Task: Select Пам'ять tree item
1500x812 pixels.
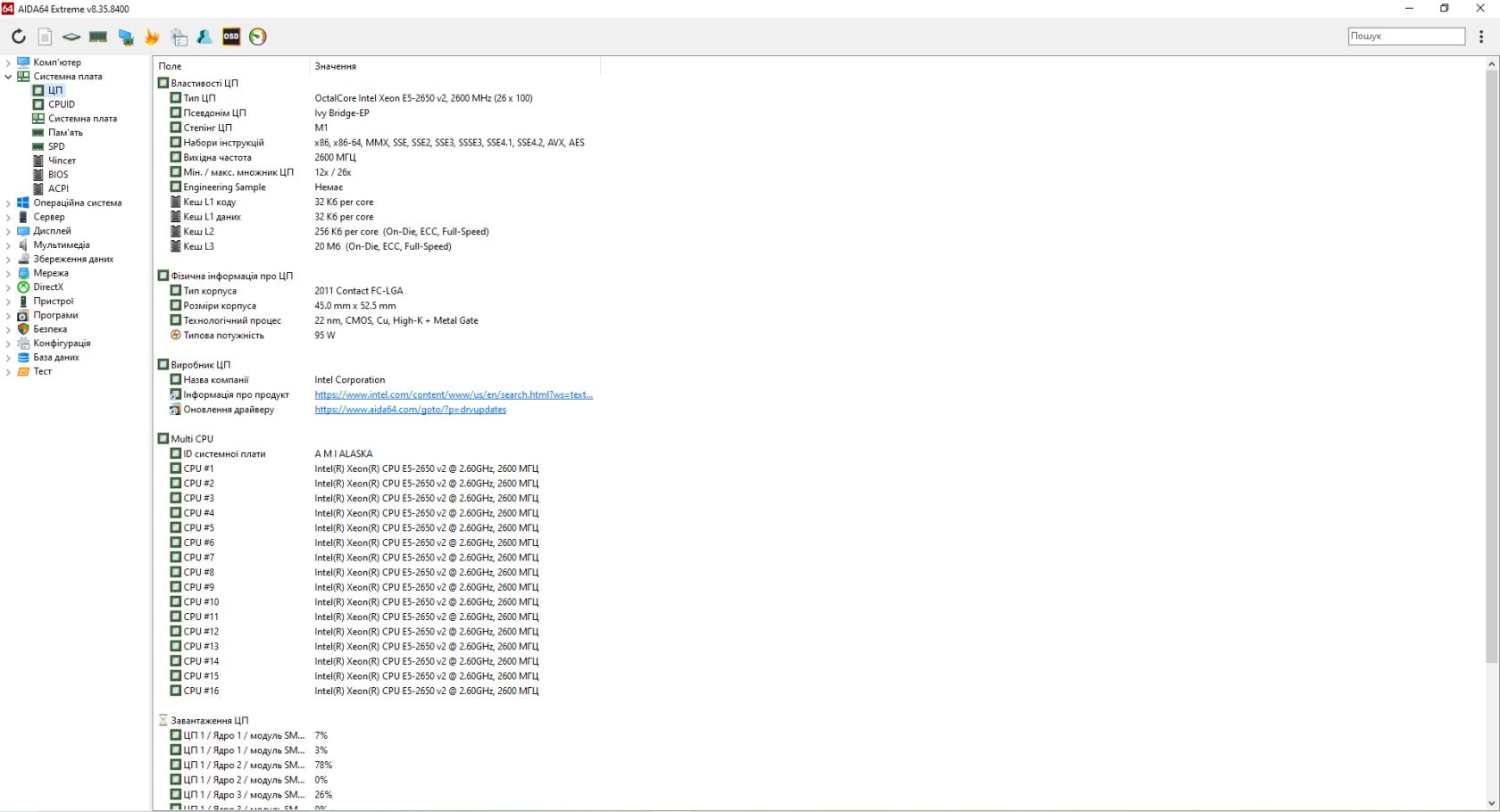Action: click(65, 132)
